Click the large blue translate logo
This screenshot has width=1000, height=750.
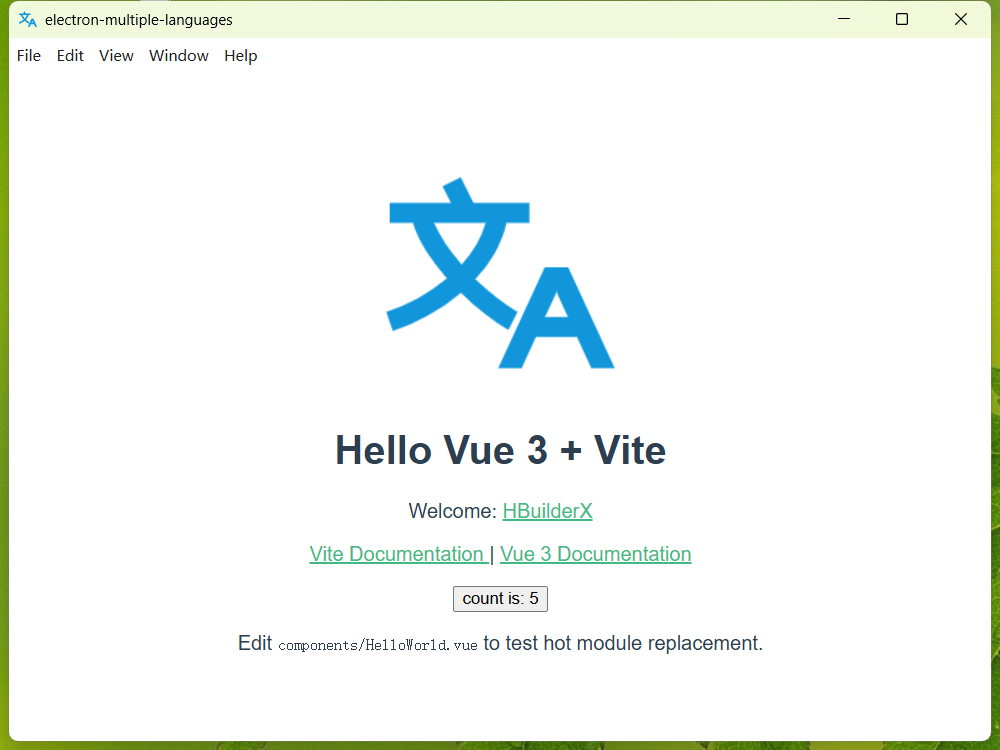point(501,273)
